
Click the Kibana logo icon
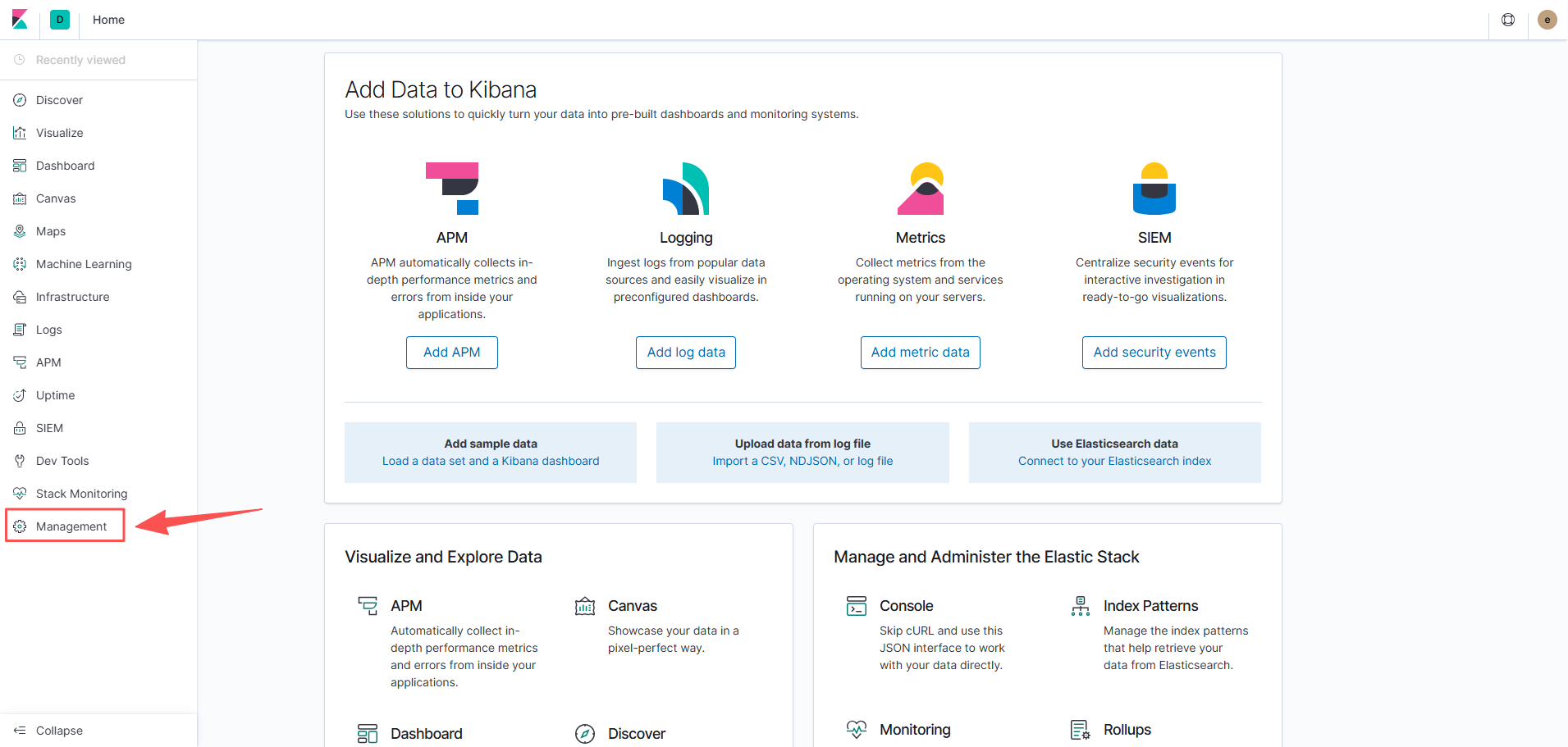(x=20, y=20)
